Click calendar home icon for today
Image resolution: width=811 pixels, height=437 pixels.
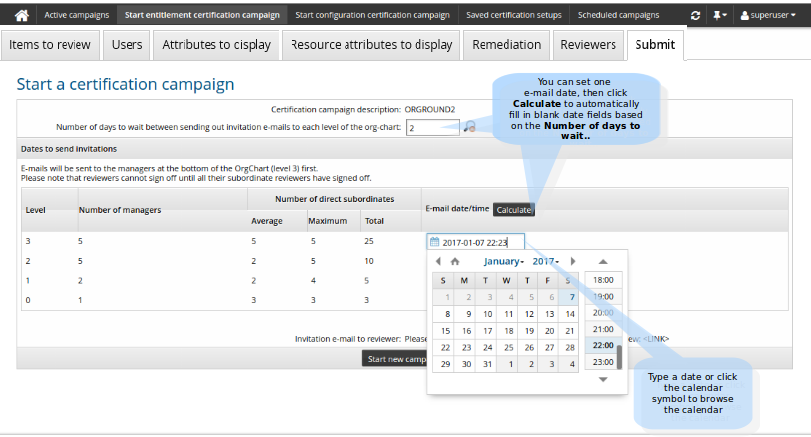click(455, 261)
